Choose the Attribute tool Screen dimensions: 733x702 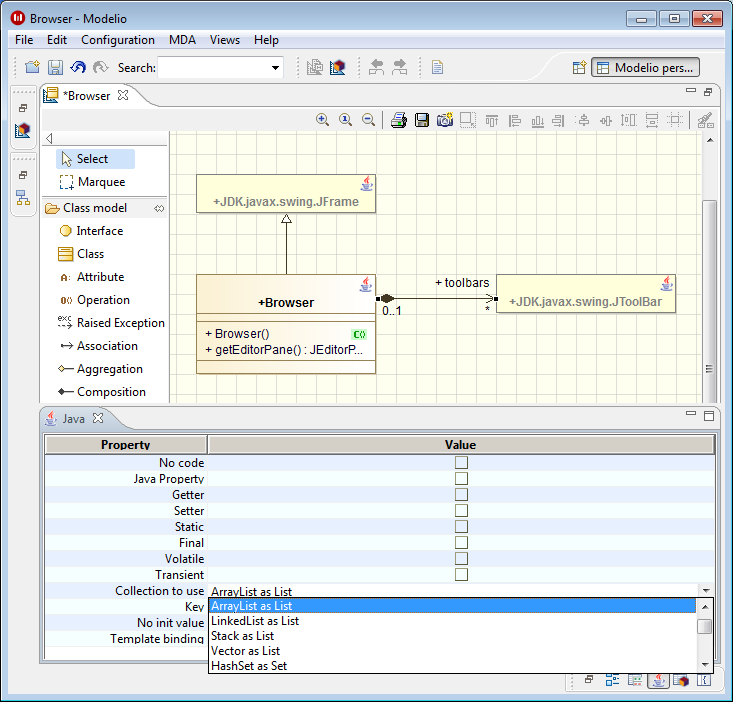[92, 277]
